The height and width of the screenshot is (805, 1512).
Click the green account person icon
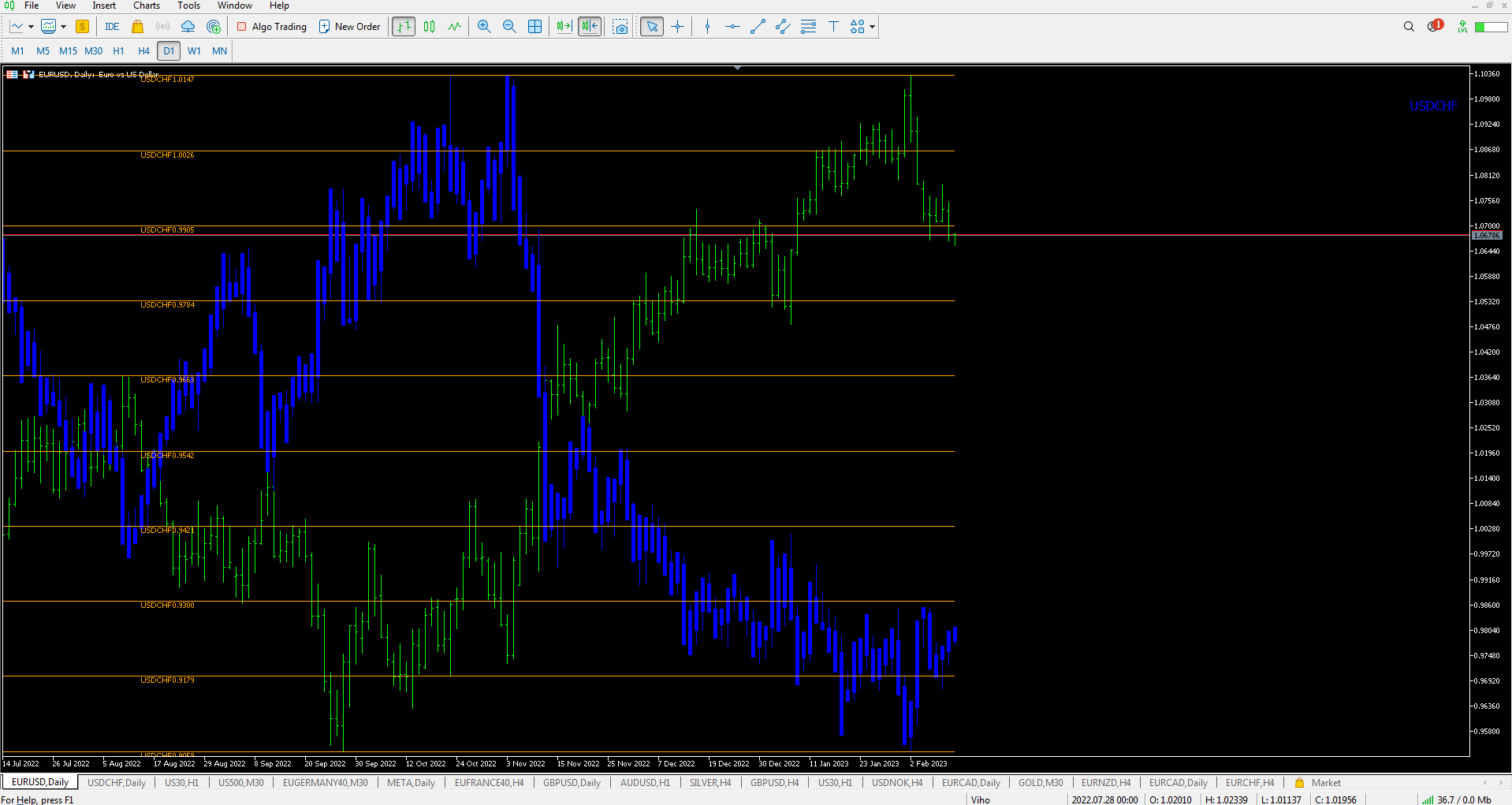point(1462,27)
